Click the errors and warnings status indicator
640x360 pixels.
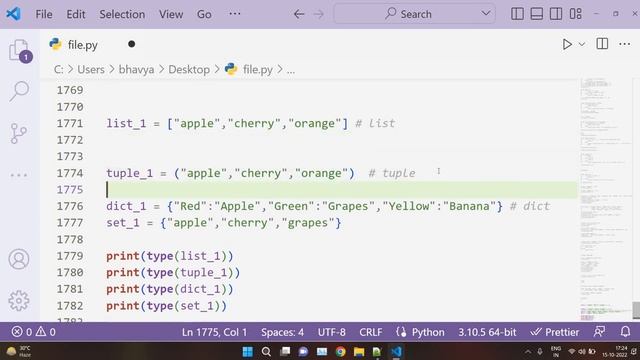[33, 332]
